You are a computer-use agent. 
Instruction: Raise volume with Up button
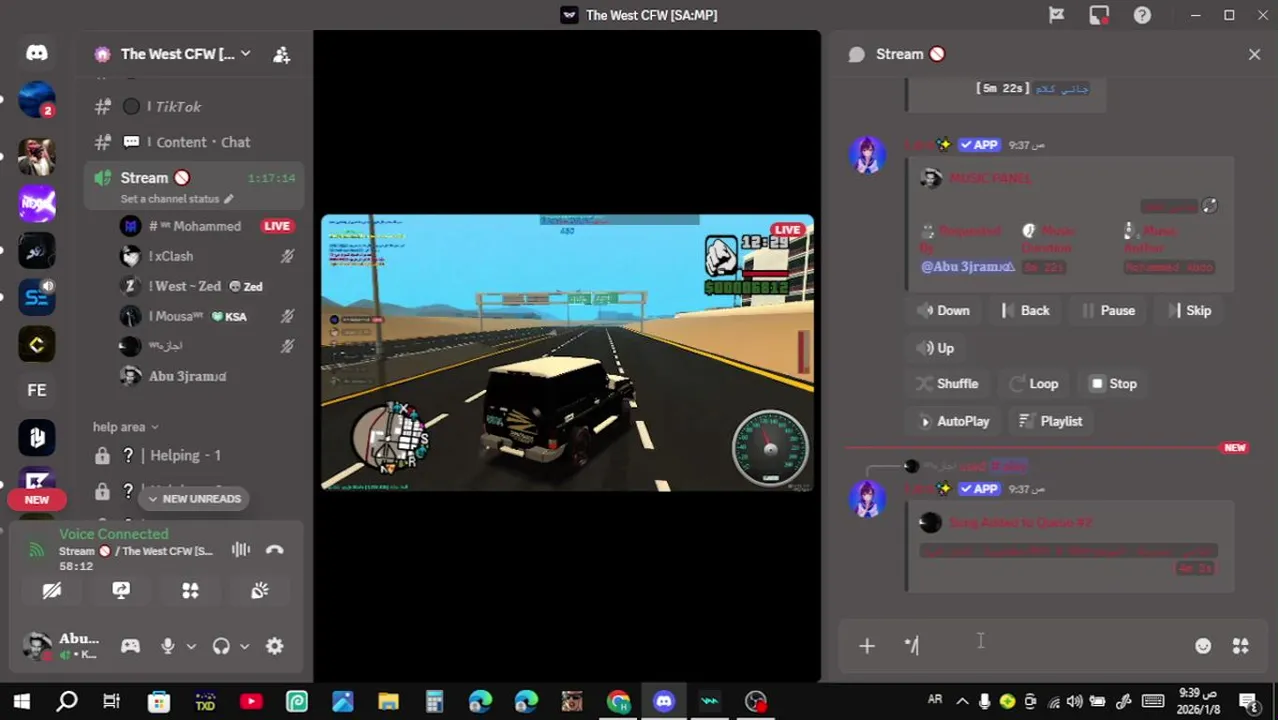click(936, 348)
